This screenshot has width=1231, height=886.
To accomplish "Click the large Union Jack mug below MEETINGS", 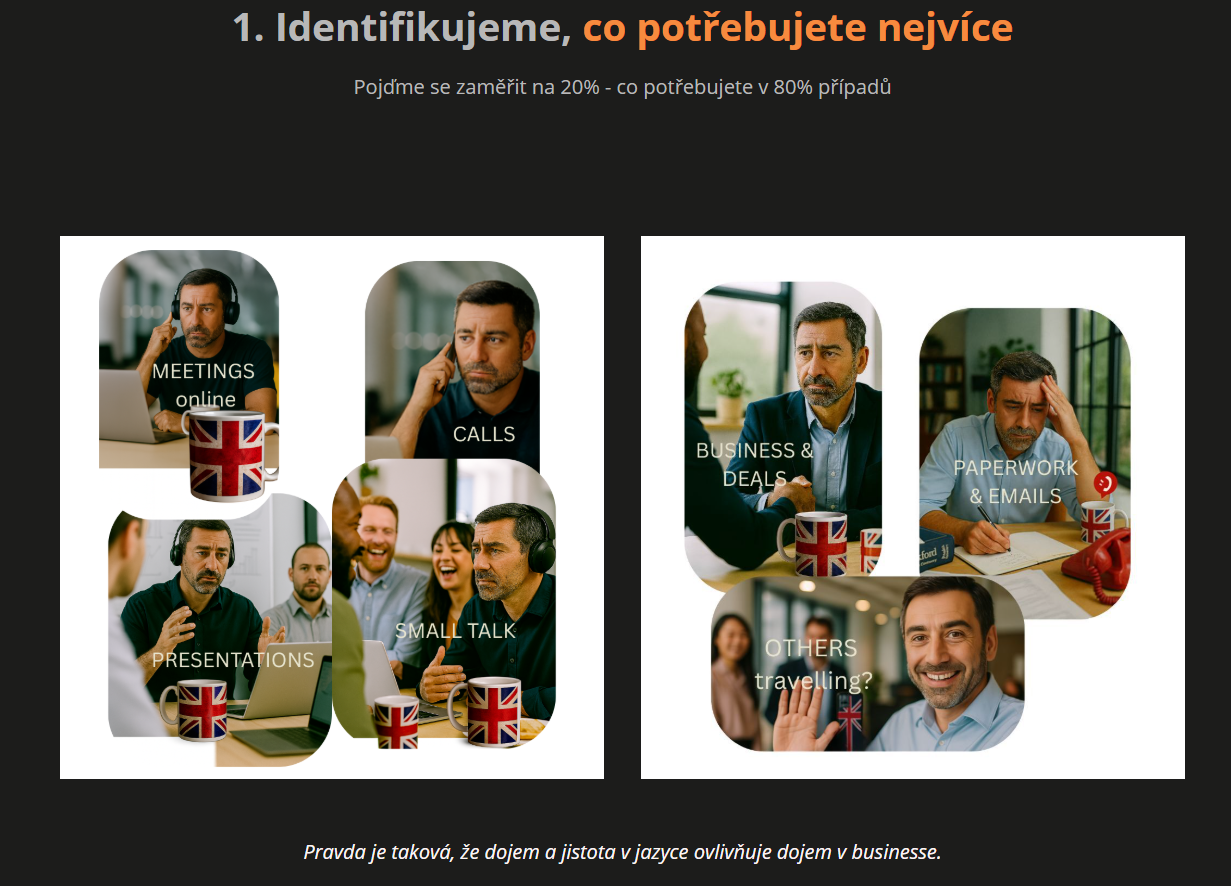I will (x=230, y=455).
